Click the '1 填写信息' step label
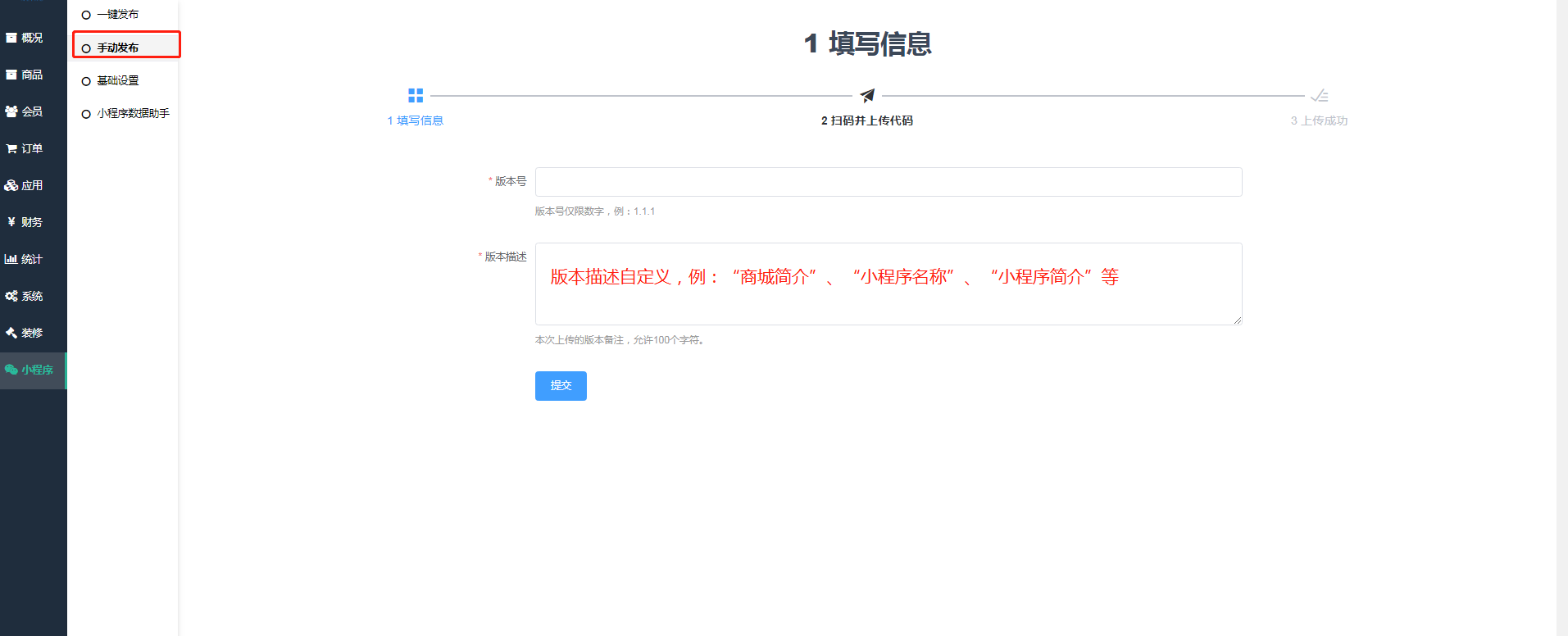Image resolution: width=1568 pixels, height=636 pixels. (x=416, y=120)
